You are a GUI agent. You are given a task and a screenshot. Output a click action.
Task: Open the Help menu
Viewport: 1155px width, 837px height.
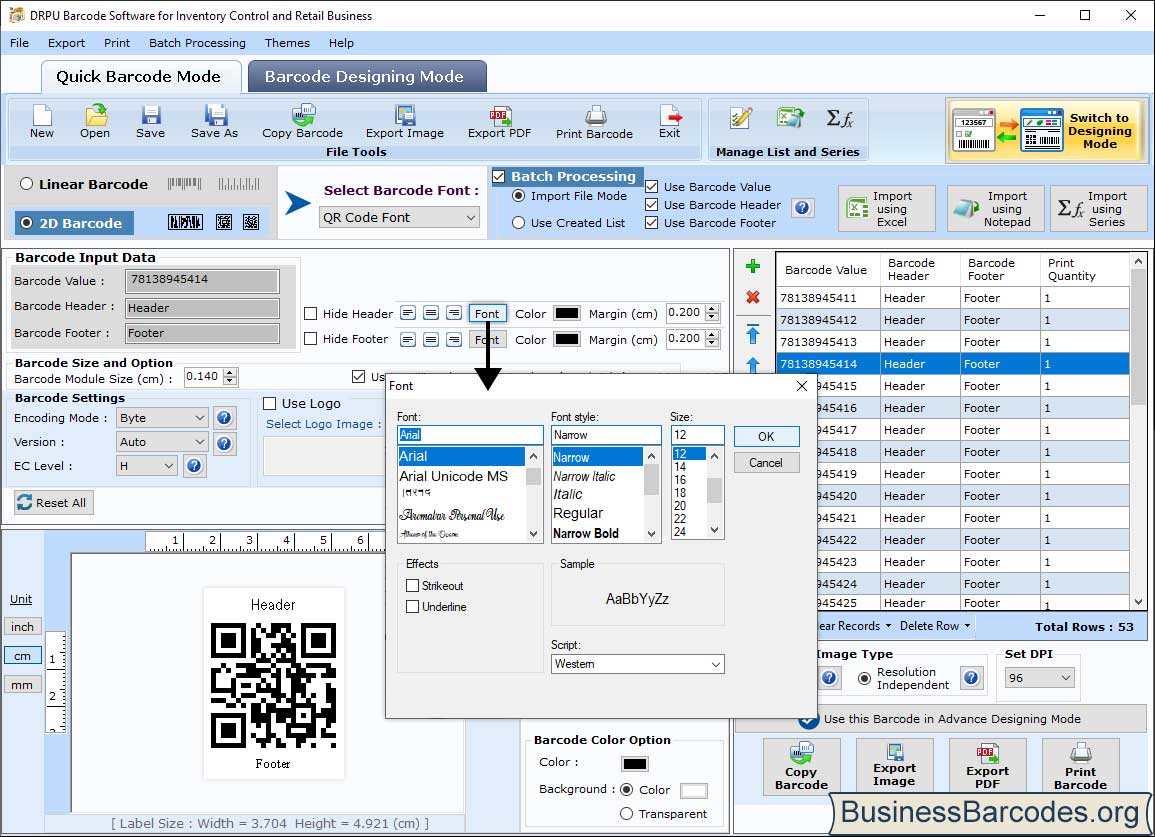click(341, 43)
